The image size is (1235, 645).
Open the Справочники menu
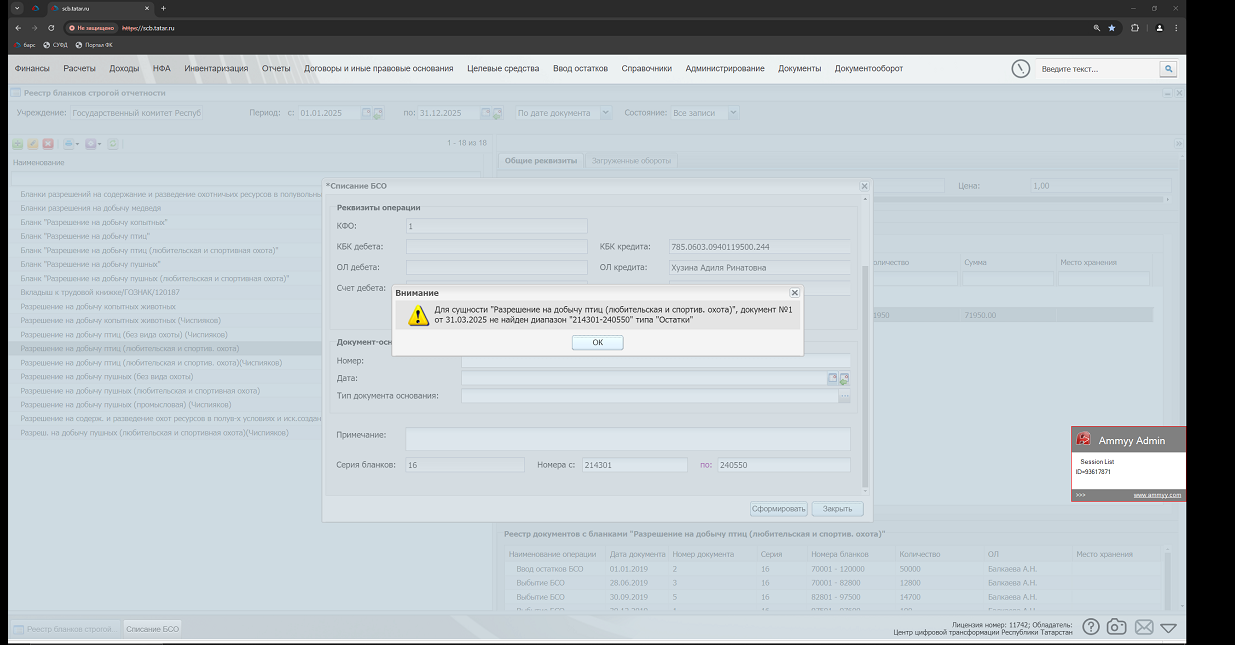pos(646,68)
